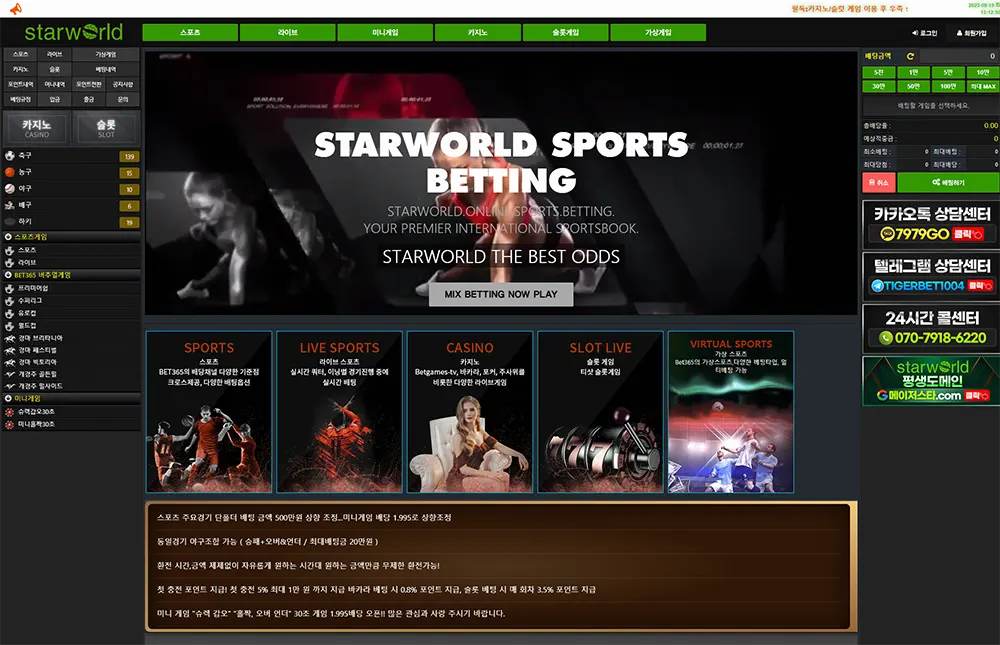Click the MIX BETTING NOW PLAY button

501,295
